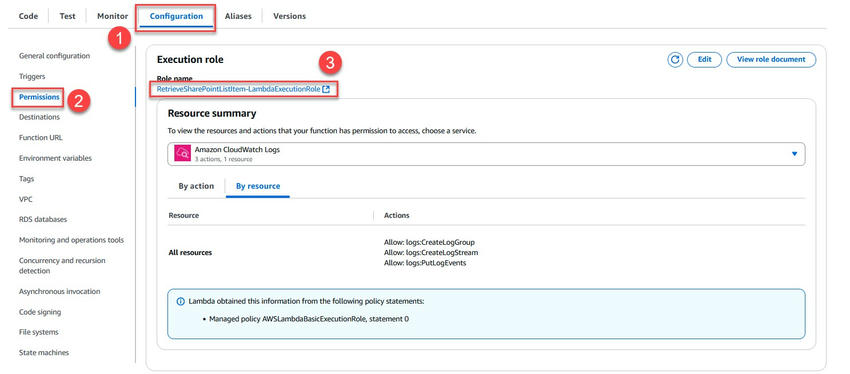
Task: Open Concurrency and recursion detection
Action: [x=62, y=266]
